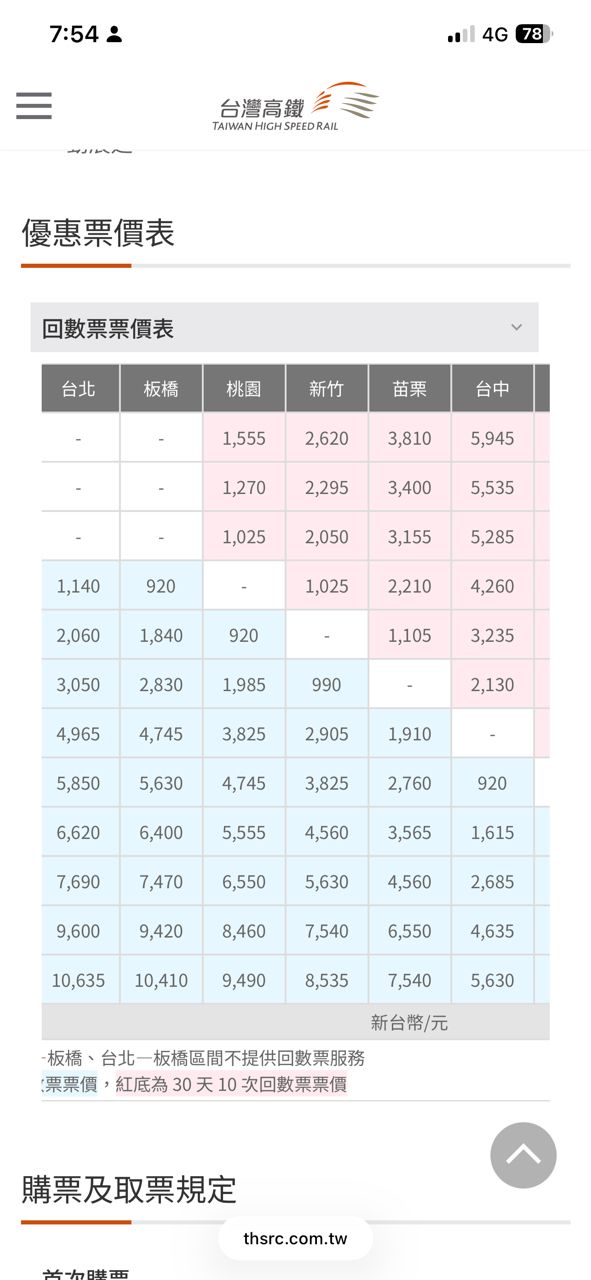Tap the 優惠票價表 section heading
Image resolution: width=591 pixels, height=1280 pixels.
pos(98,233)
